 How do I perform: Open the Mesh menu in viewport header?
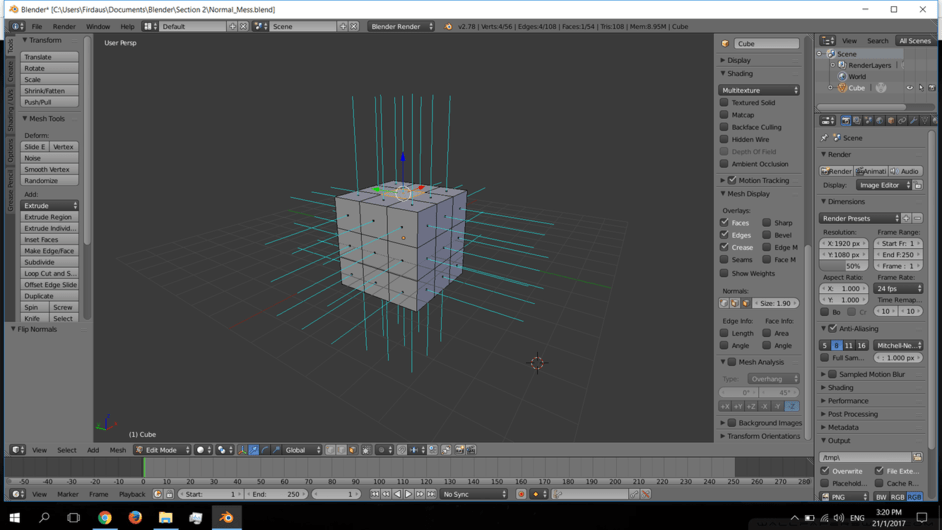[x=117, y=450]
